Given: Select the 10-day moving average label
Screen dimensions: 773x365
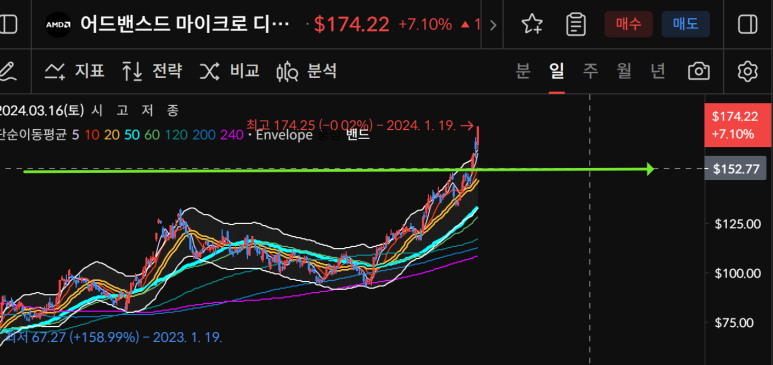Looking at the screenshot, I should (x=91, y=135).
